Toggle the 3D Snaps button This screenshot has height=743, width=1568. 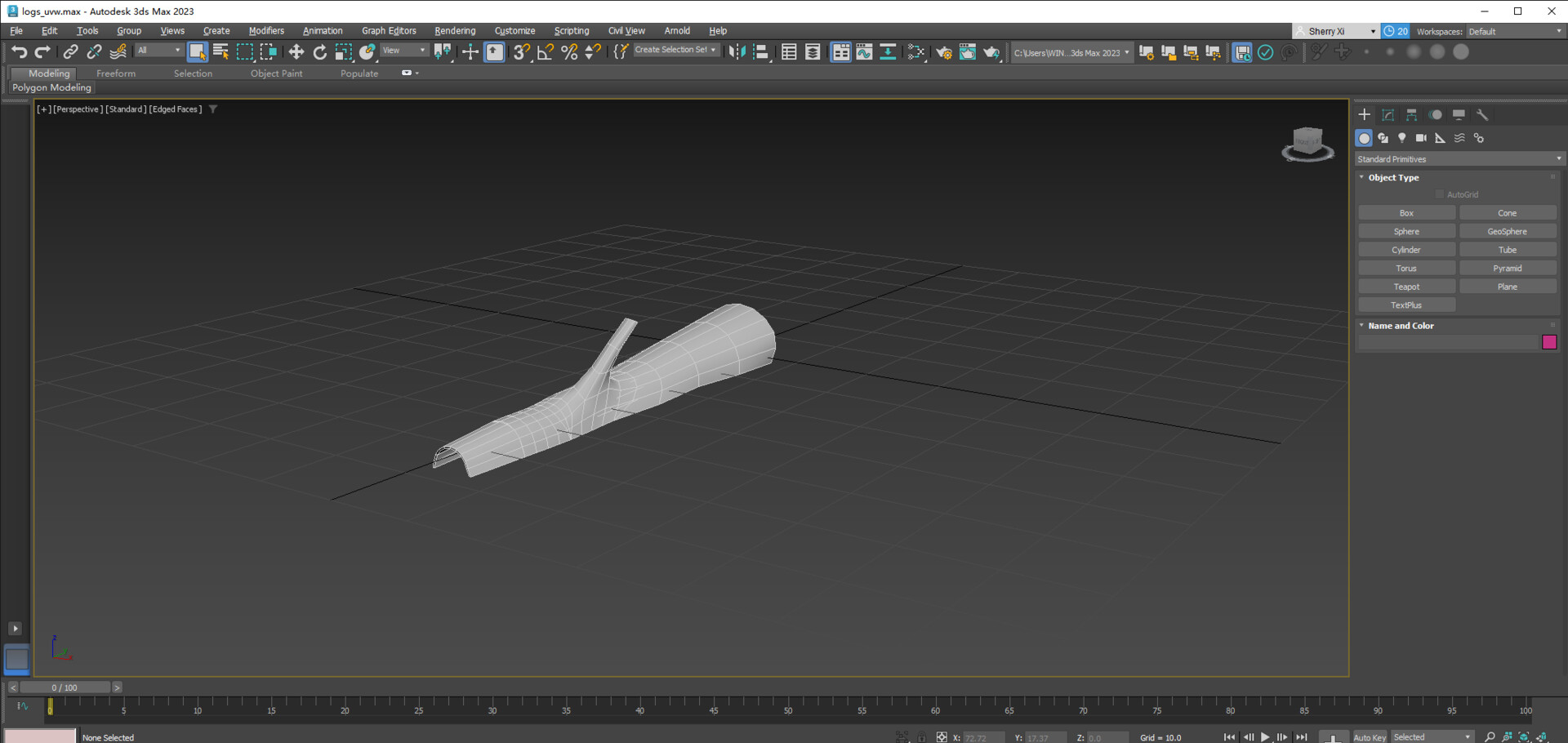coord(521,52)
